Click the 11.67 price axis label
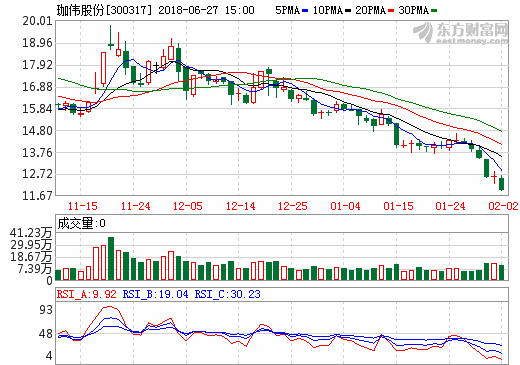 (38, 195)
